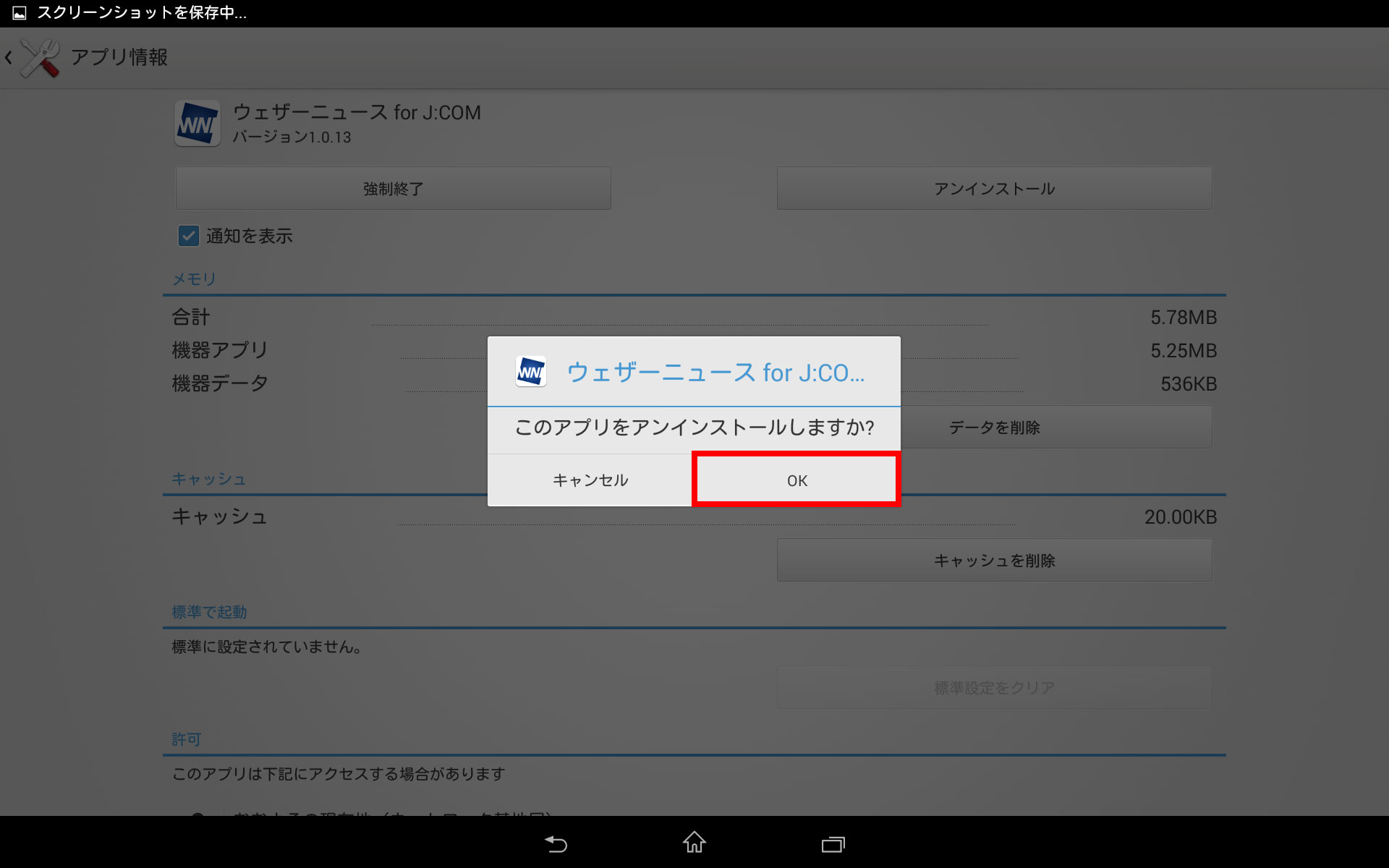Tap the 標準で起動 section header

pyautogui.click(x=209, y=612)
